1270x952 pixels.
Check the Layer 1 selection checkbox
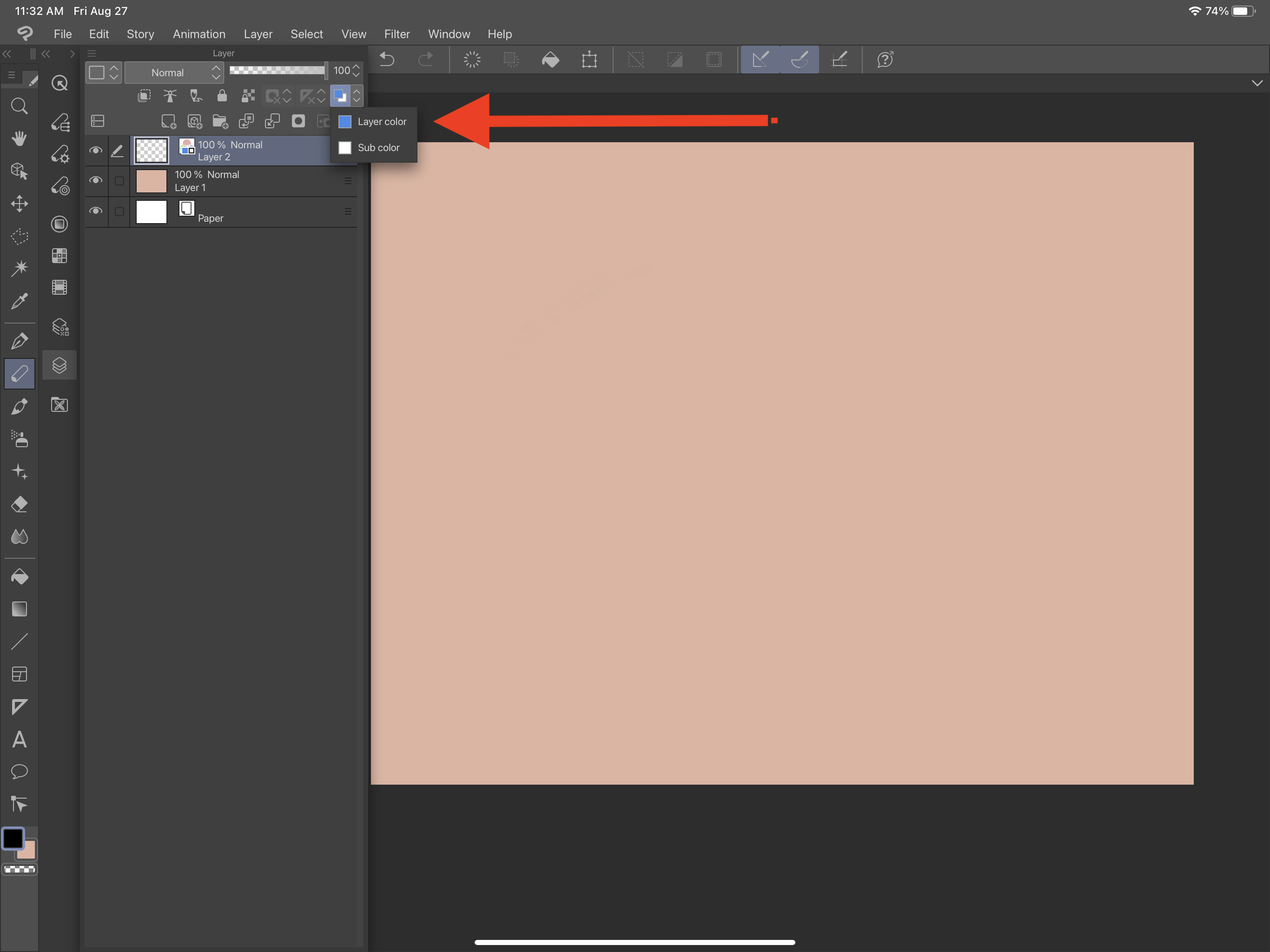point(119,181)
